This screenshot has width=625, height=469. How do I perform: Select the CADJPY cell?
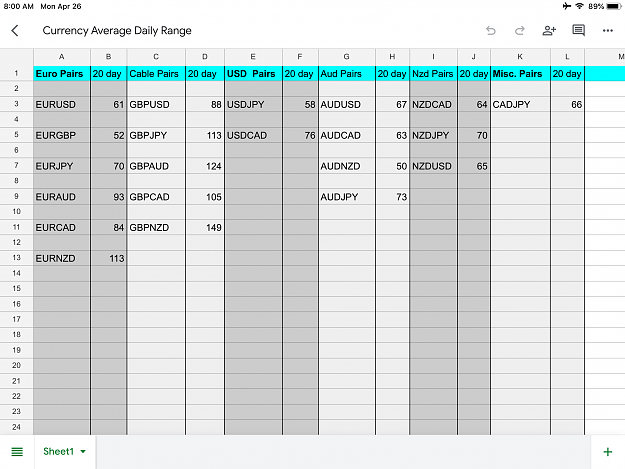(x=520, y=104)
